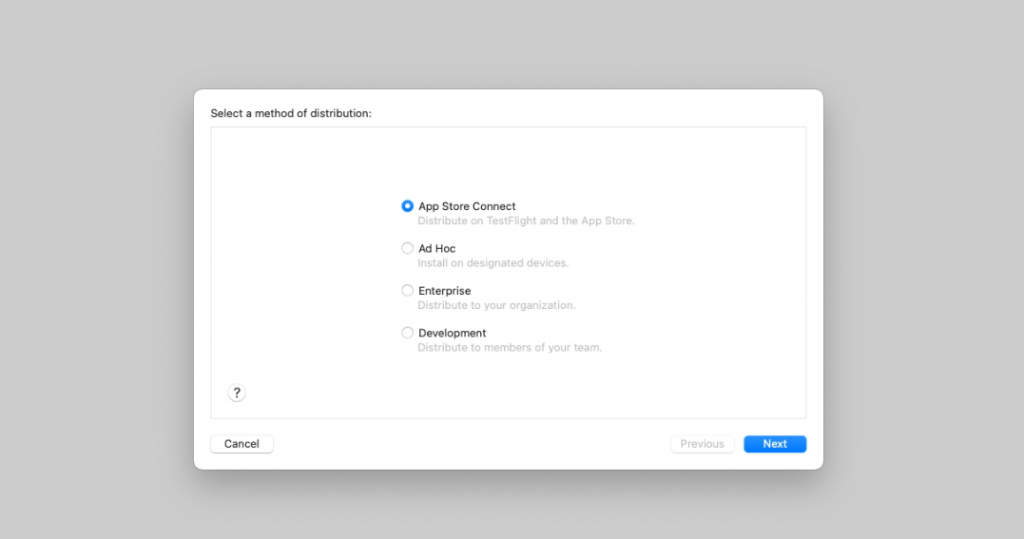The width and height of the screenshot is (1024, 539).
Task: Click 'Install on designated devices.' description
Action: pyautogui.click(x=493, y=263)
